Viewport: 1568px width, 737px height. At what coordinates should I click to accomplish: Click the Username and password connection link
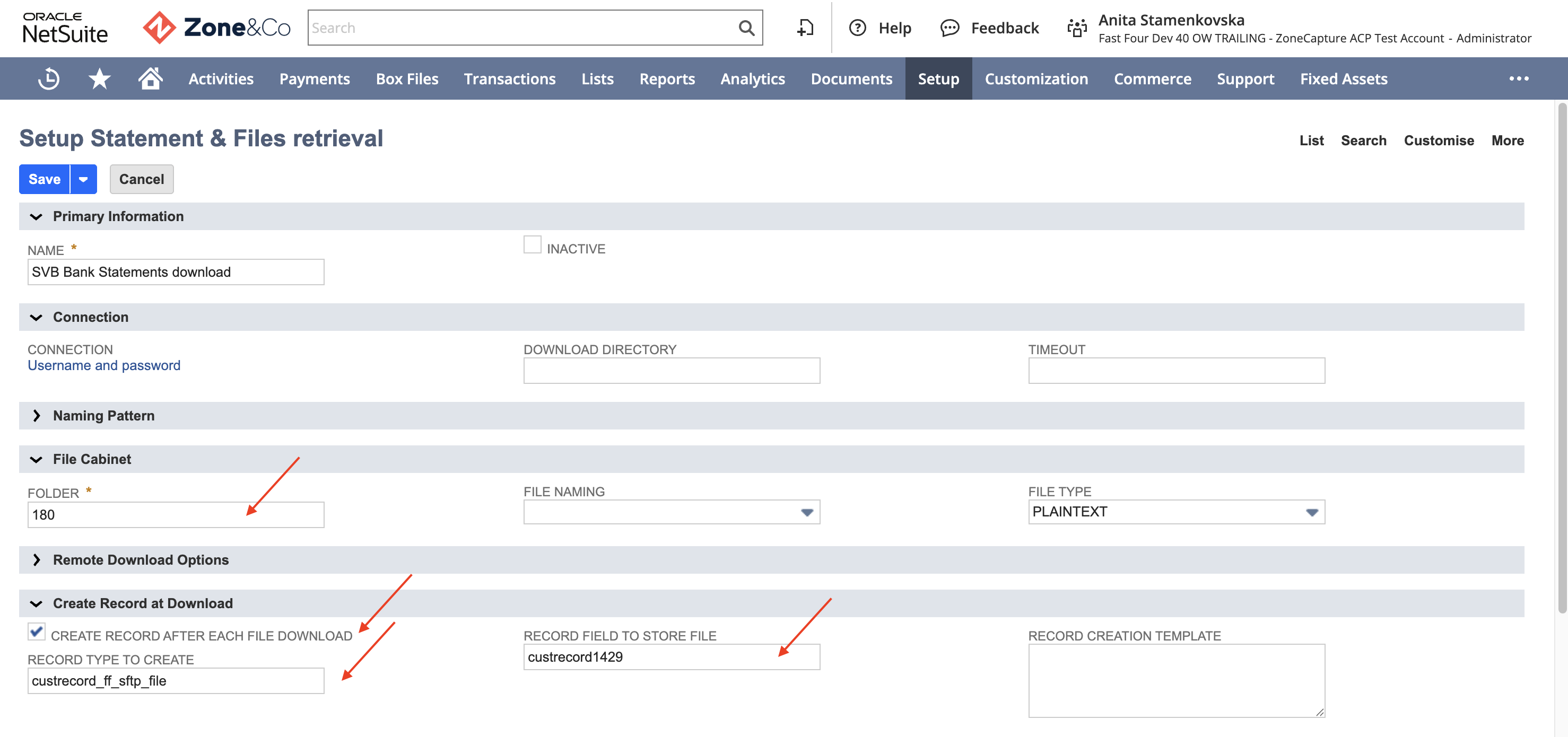[x=104, y=365]
